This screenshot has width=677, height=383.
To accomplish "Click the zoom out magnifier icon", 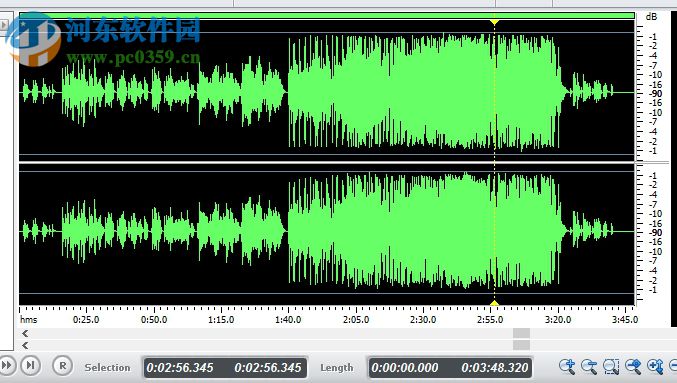I will pos(588,367).
